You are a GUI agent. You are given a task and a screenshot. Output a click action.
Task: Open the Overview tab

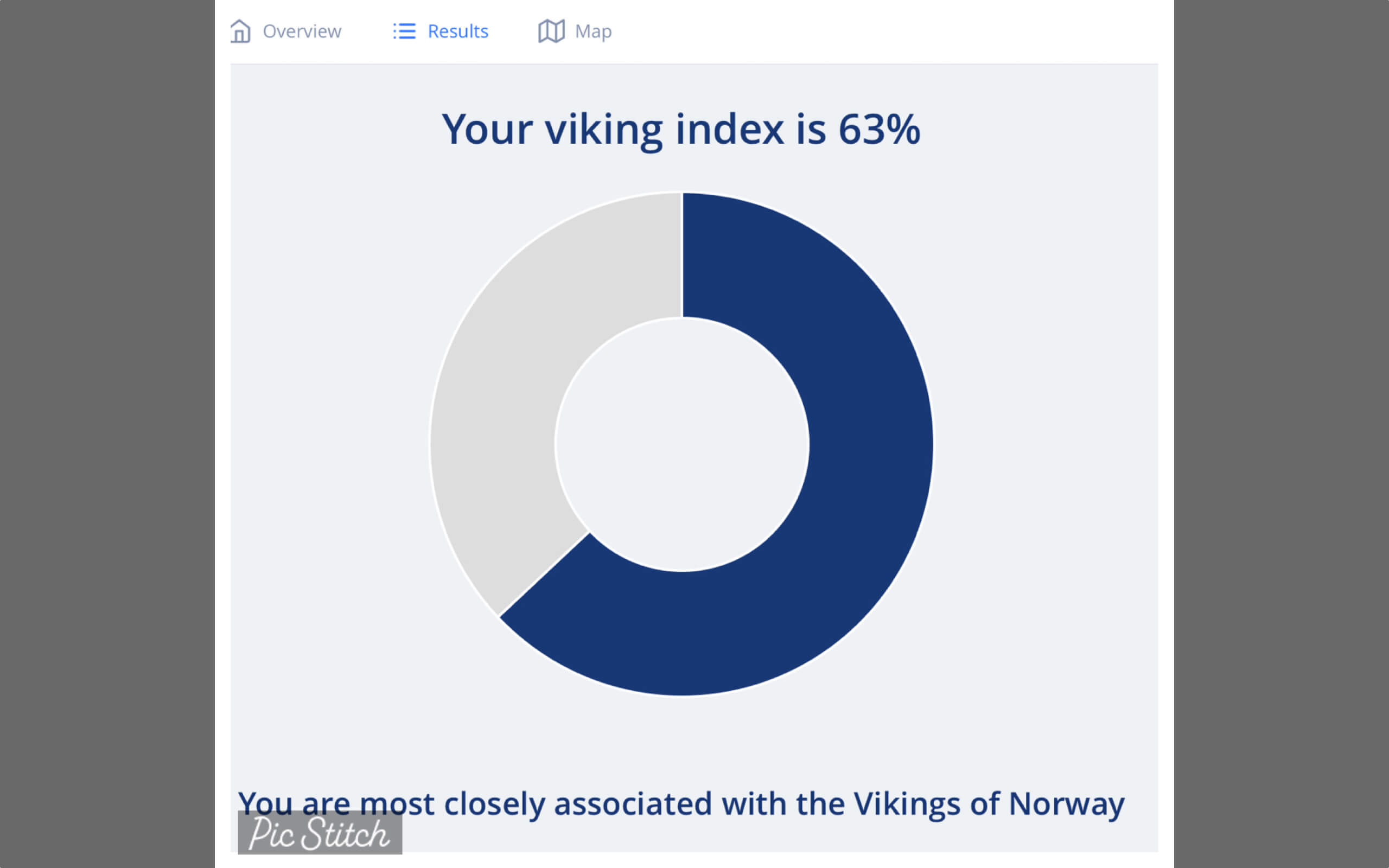click(x=301, y=31)
